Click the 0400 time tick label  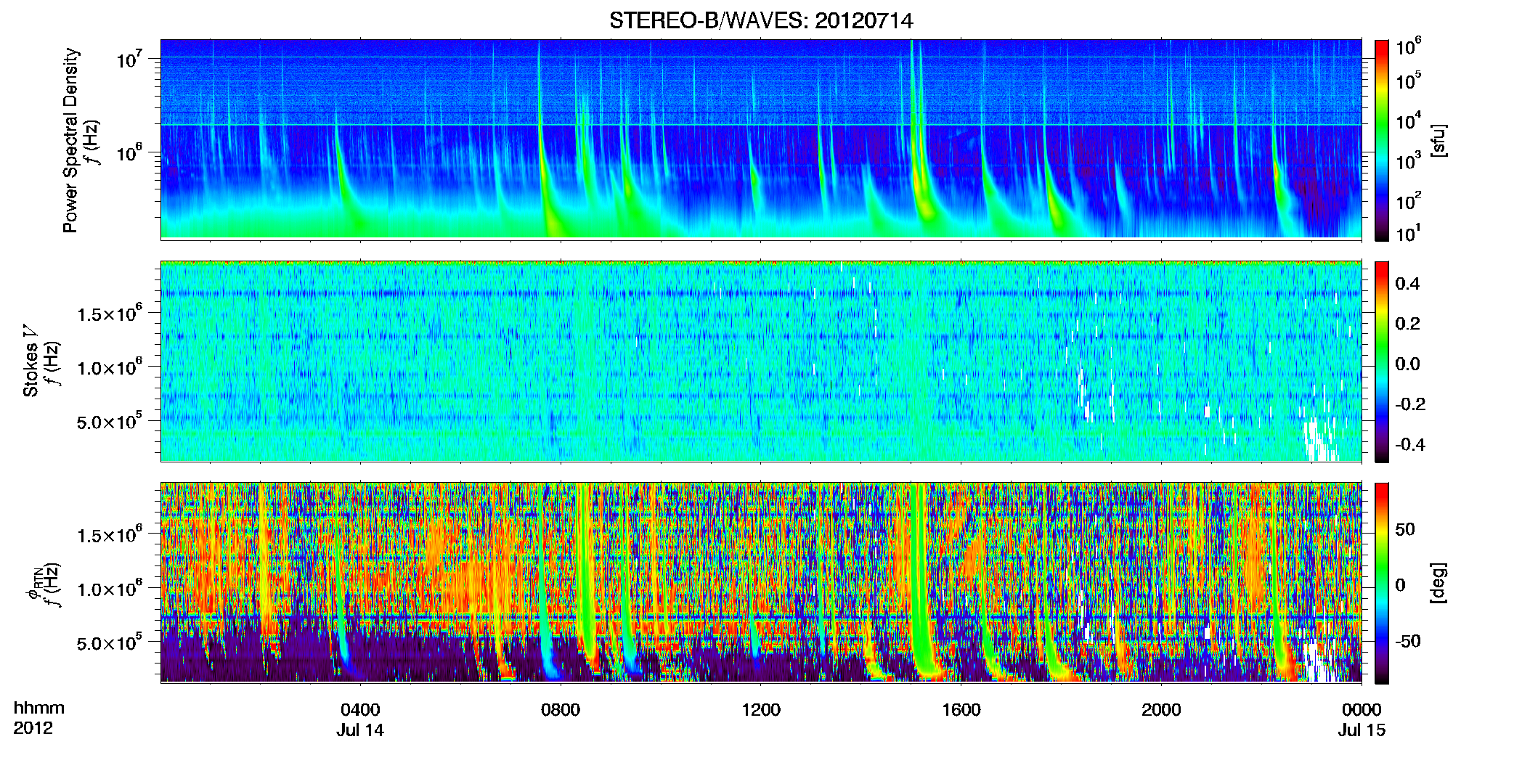tap(360, 709)
